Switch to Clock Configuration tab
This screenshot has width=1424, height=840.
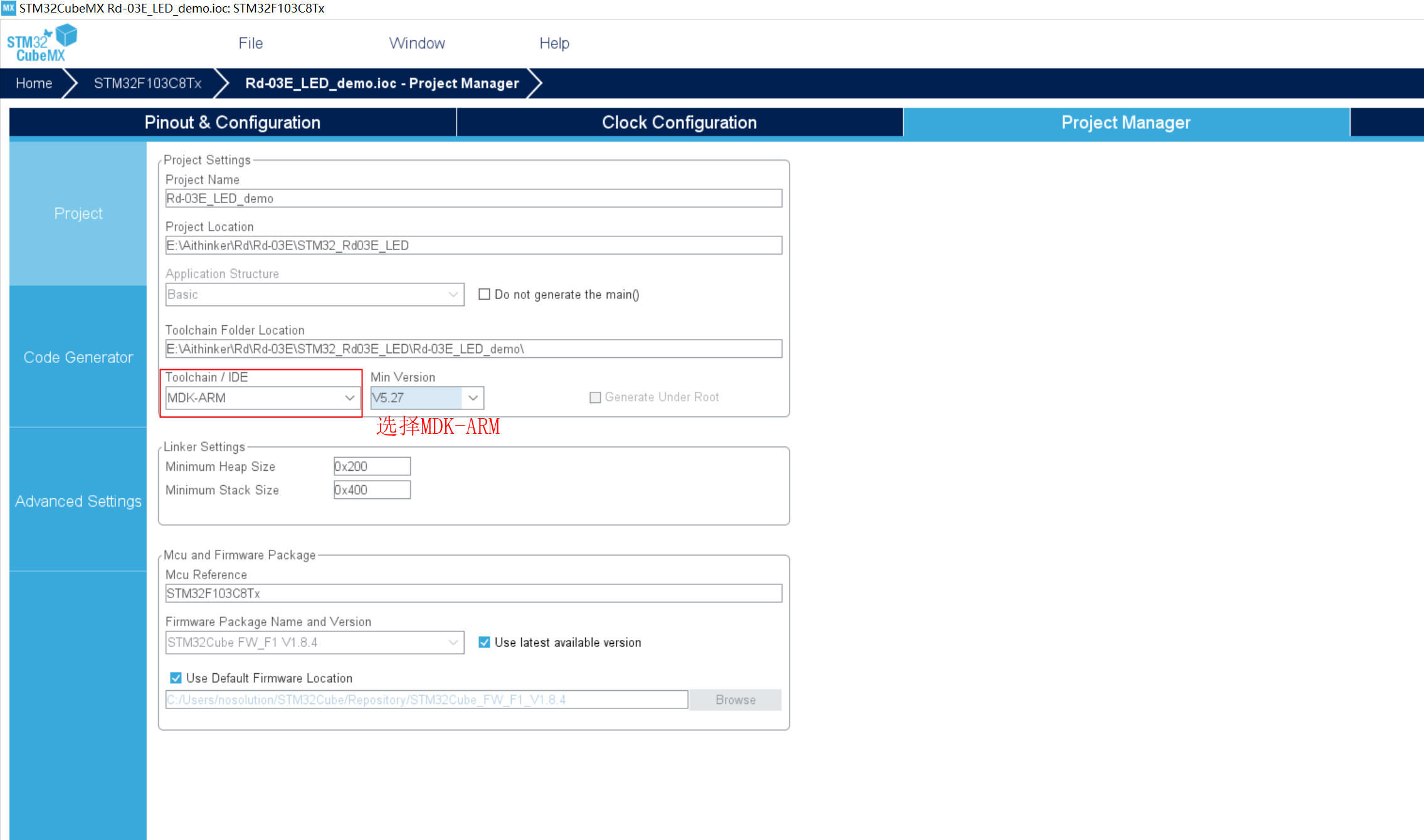tap(679, 122)
